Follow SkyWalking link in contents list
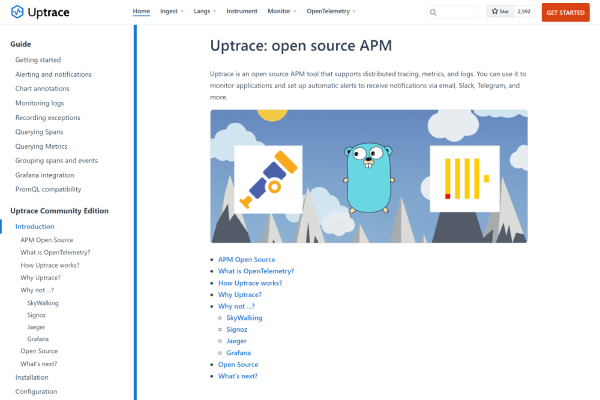Image resolution: width=600 pixels, height=400 pixels. (x=244, y=318)
